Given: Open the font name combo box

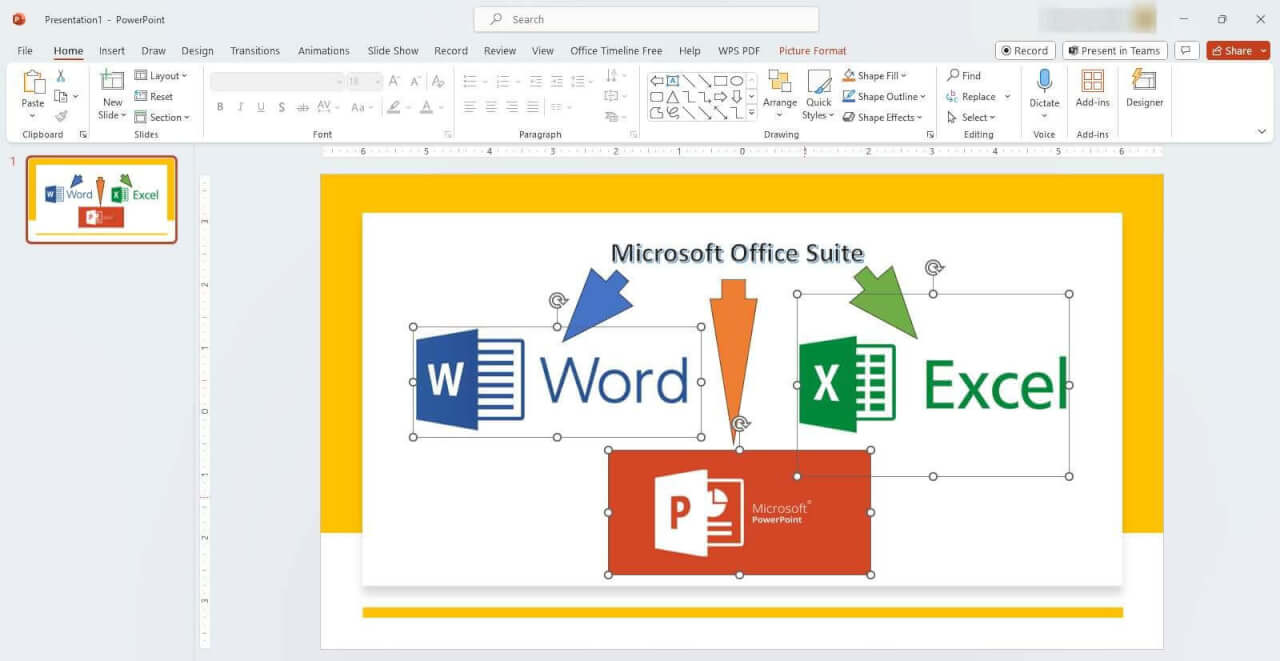Looking at the screenshot, I should pyautogui.click(x=277, y=82).
